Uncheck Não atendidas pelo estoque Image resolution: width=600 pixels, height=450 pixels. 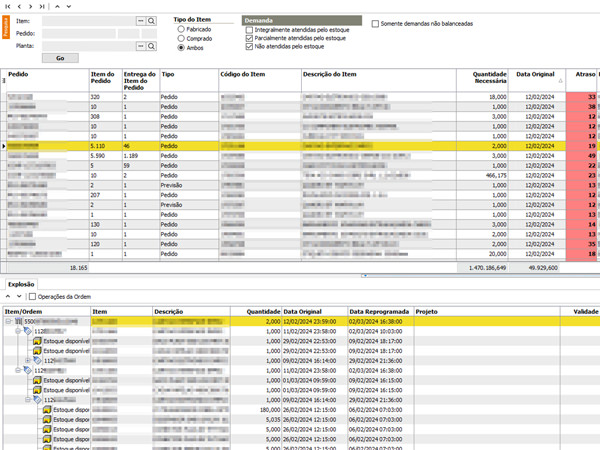249,47
